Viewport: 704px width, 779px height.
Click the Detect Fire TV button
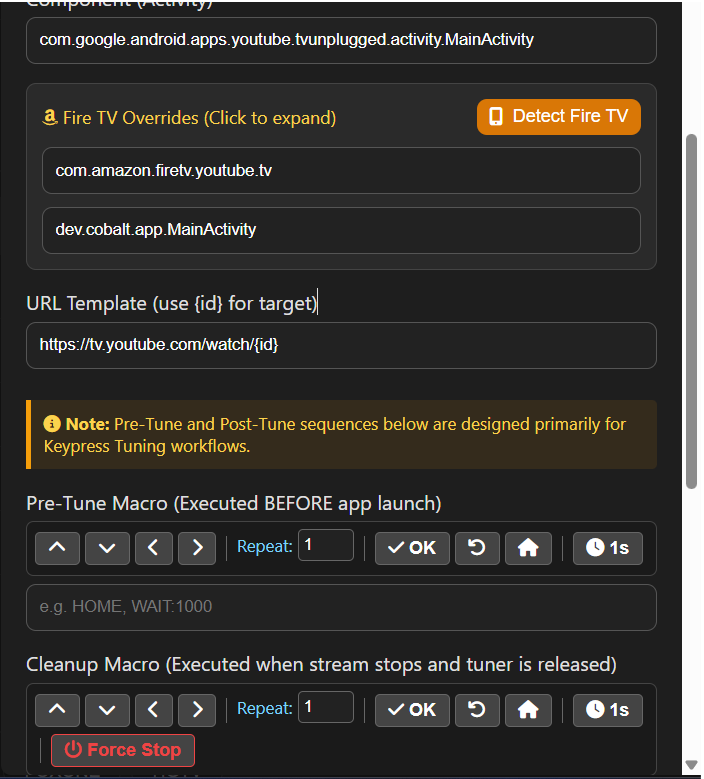[x=558, y=117]
